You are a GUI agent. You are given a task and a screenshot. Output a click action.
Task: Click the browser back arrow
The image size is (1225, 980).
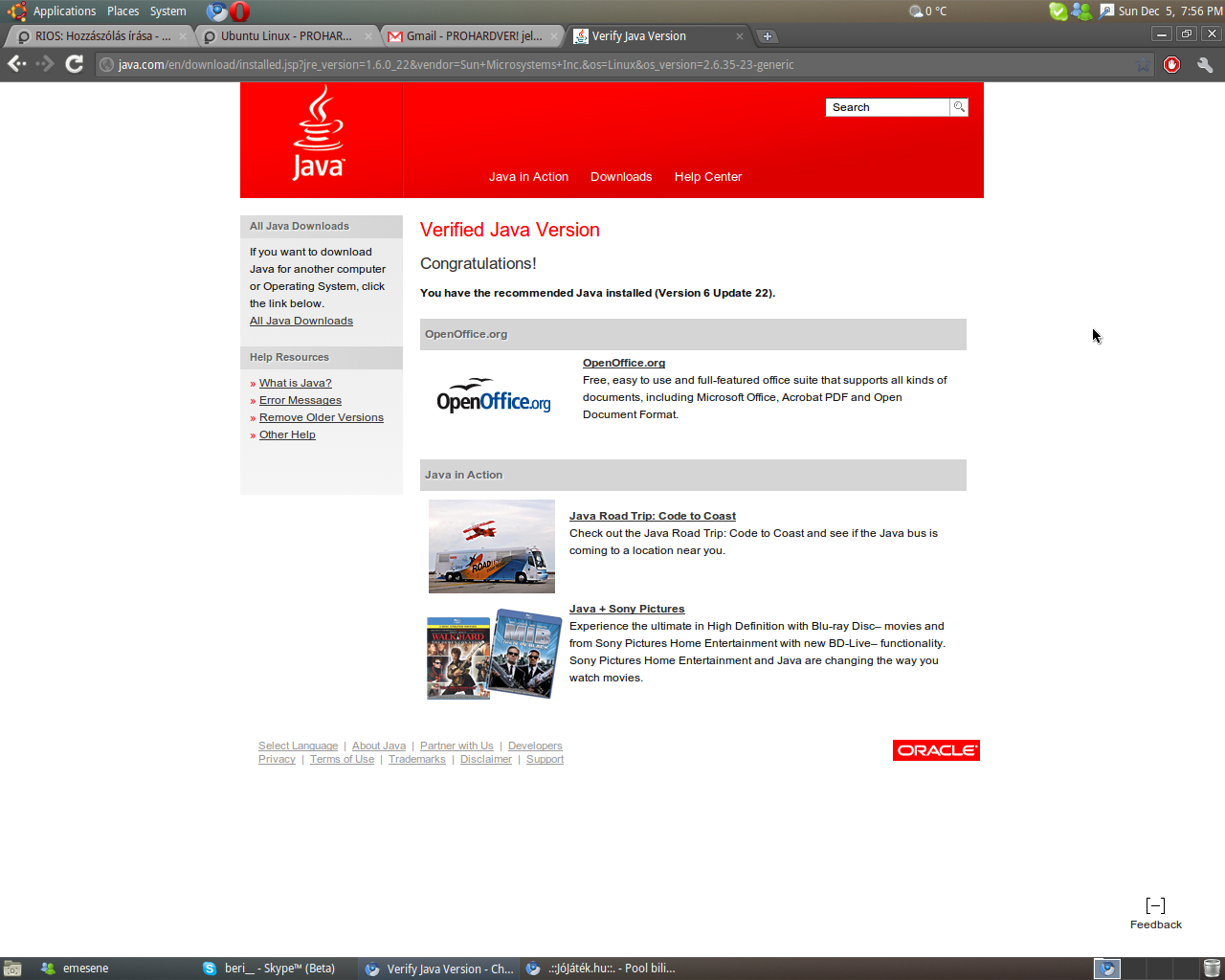pos(16,64)
